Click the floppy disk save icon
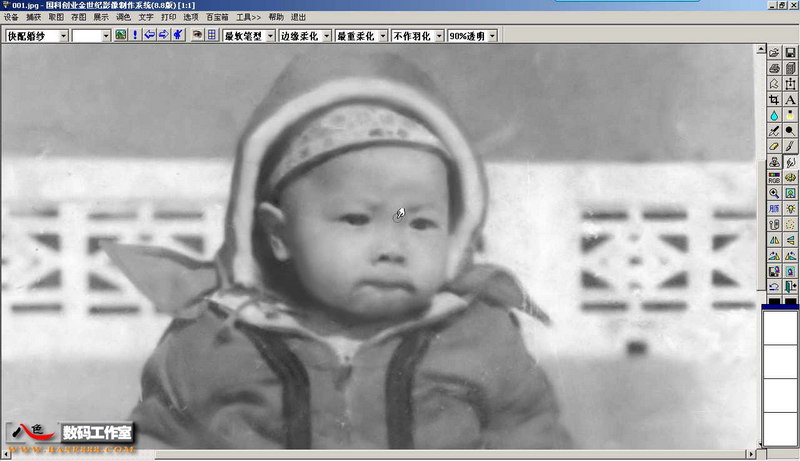Image resolution: width=800 pixels, height=461 pixels. tap(790, 53)
